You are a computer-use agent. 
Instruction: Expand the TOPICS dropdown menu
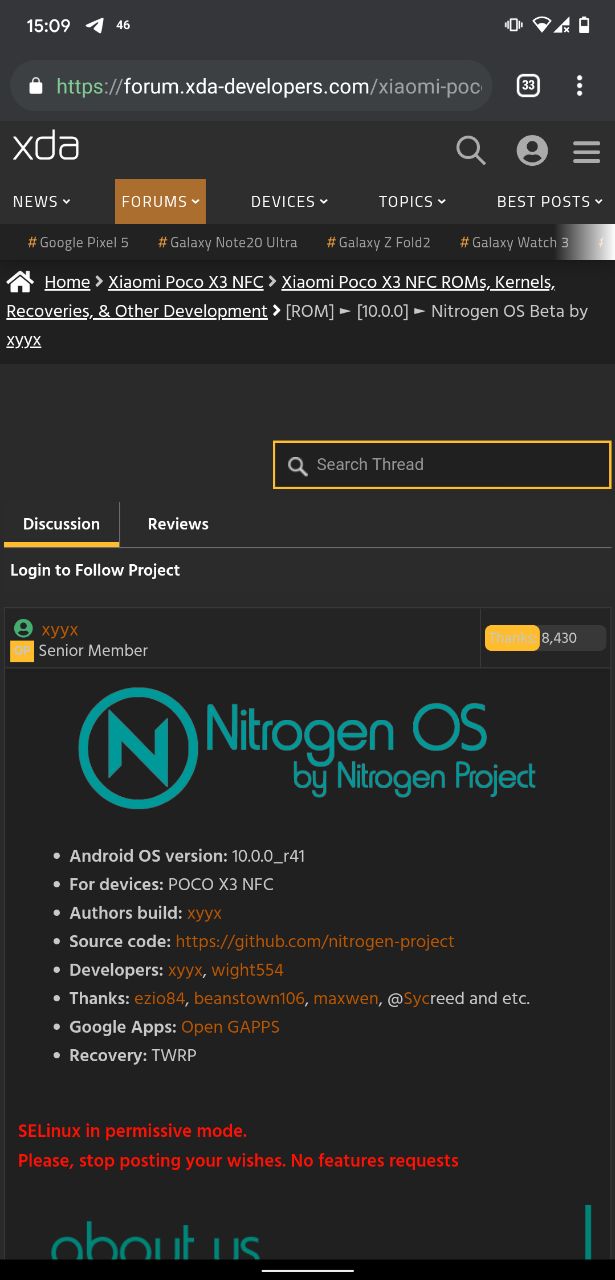tap(412, 201)
